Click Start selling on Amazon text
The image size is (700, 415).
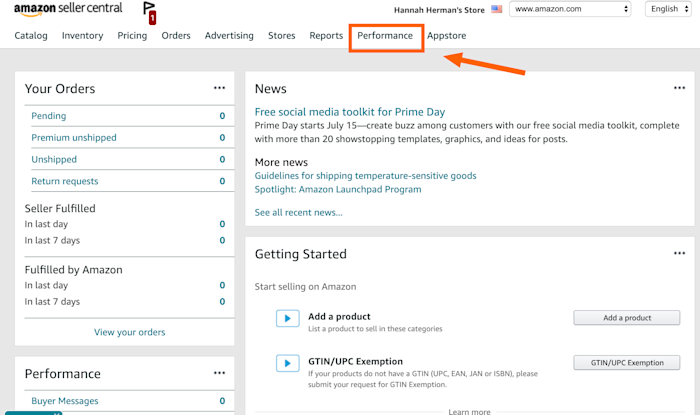coord(305,286)
